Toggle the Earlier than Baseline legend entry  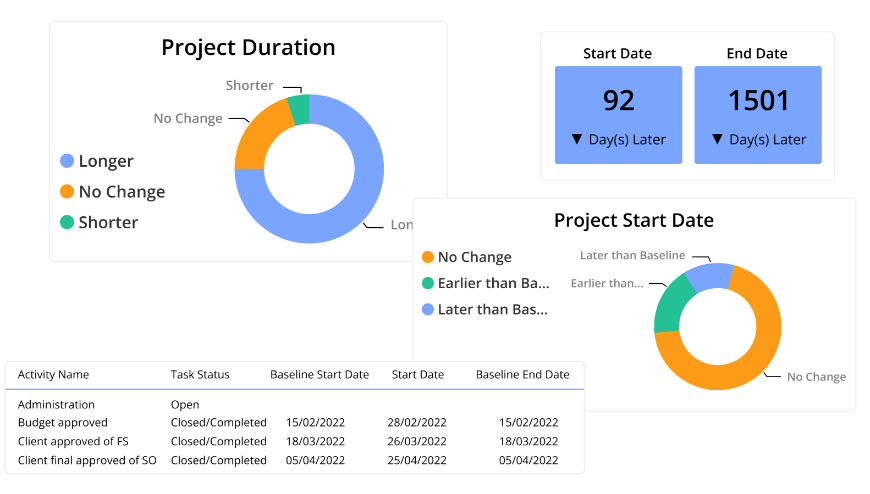[x=485, y=283]
